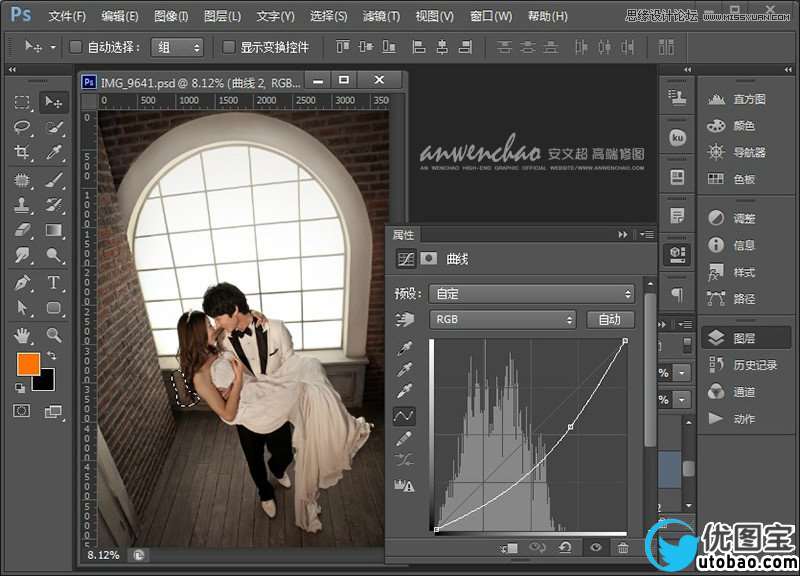Open the 直方图 panel
Image resolution: width=800 pixels, height=576 pixels.
pos(737,99)
